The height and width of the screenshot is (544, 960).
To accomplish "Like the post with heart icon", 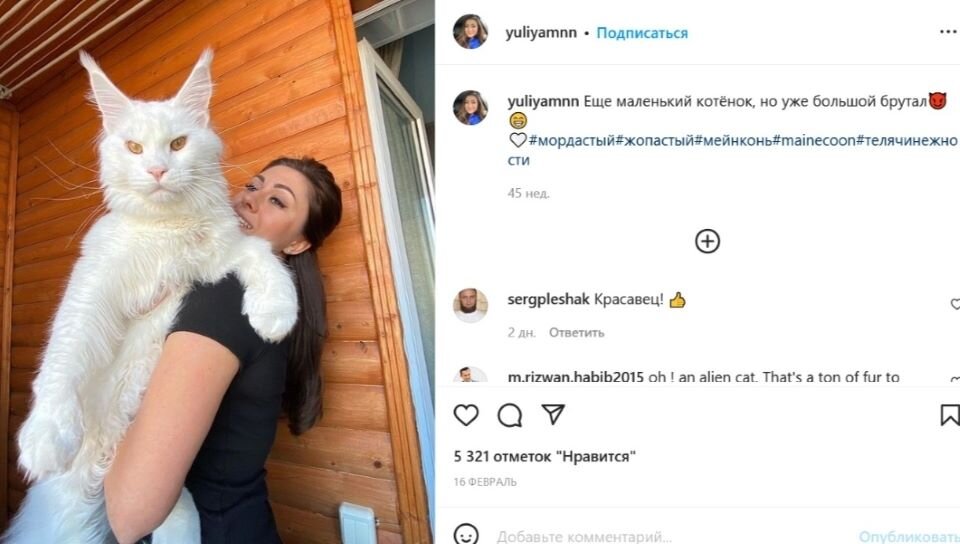I will click(466, 415).
